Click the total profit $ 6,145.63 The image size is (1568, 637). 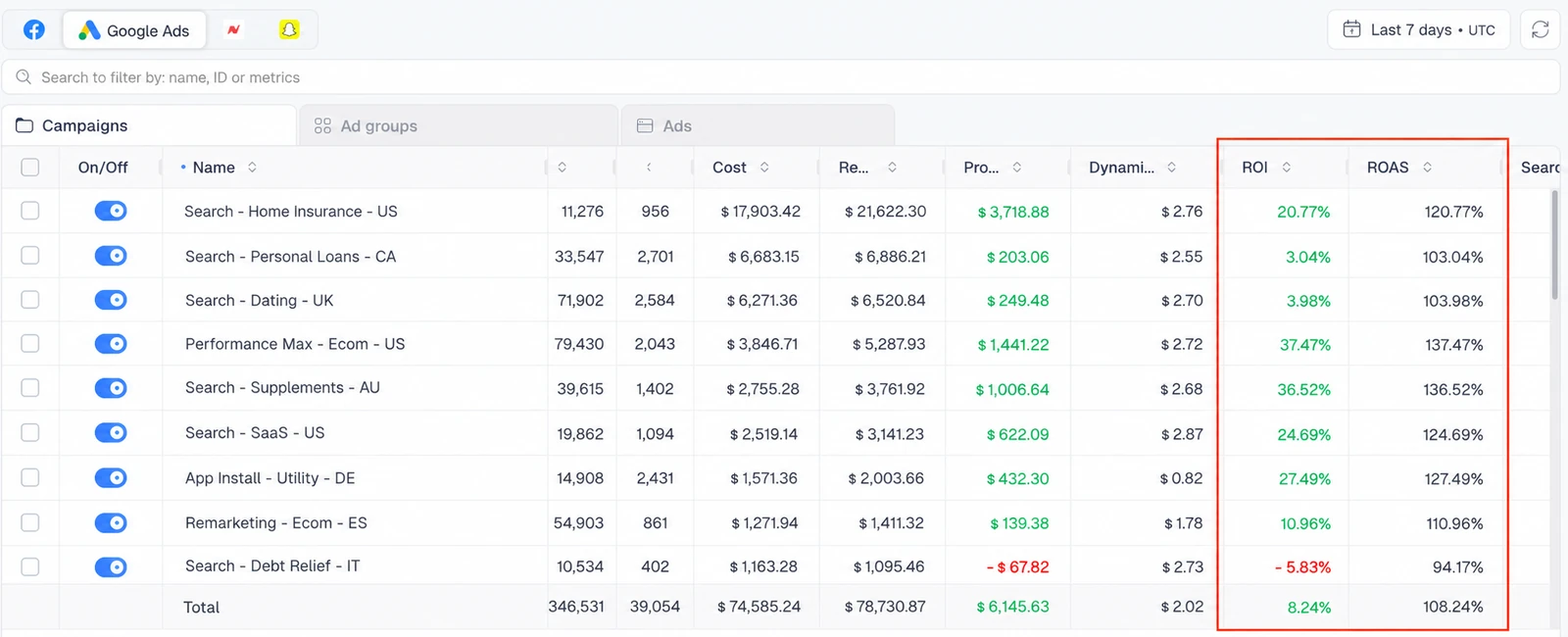(1012, 607)
